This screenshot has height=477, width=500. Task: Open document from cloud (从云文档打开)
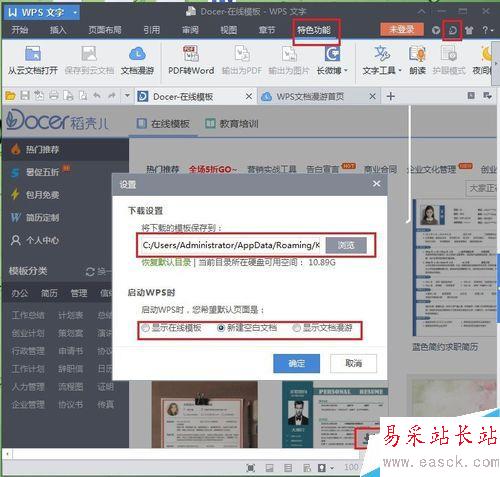tap(33, 60)
